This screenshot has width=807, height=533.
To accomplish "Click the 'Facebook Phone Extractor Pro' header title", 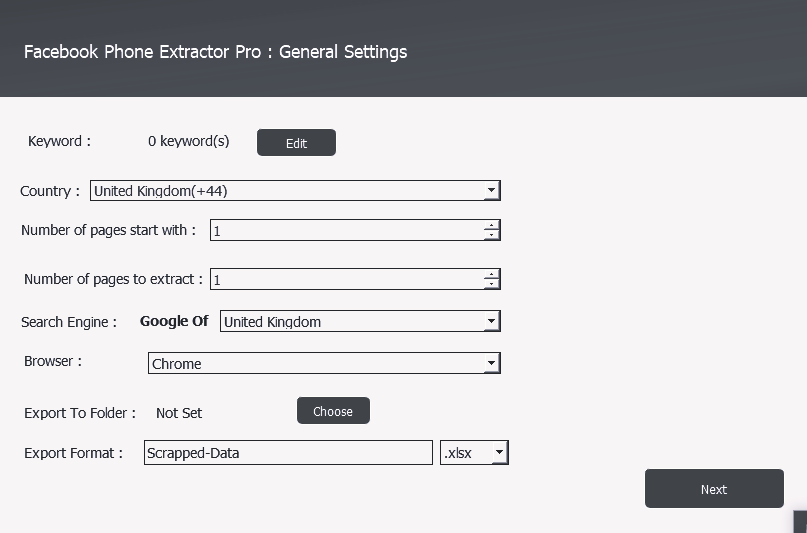I will click(215, 52).
